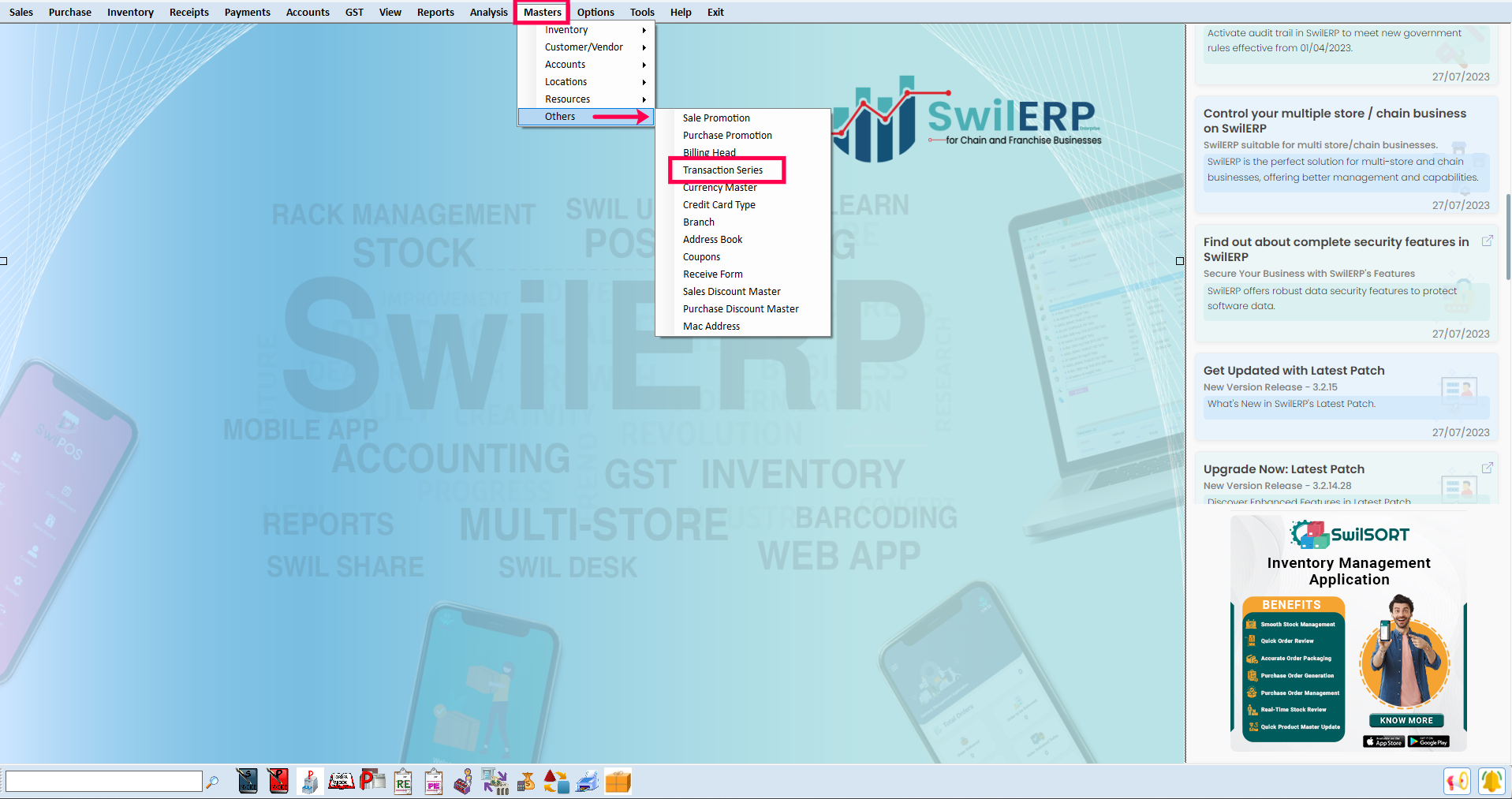Select the Others submenu entry
Image resolution: width=1512 pixels, height=799 pixels.
pyautogui.click(x=585, y=117)
